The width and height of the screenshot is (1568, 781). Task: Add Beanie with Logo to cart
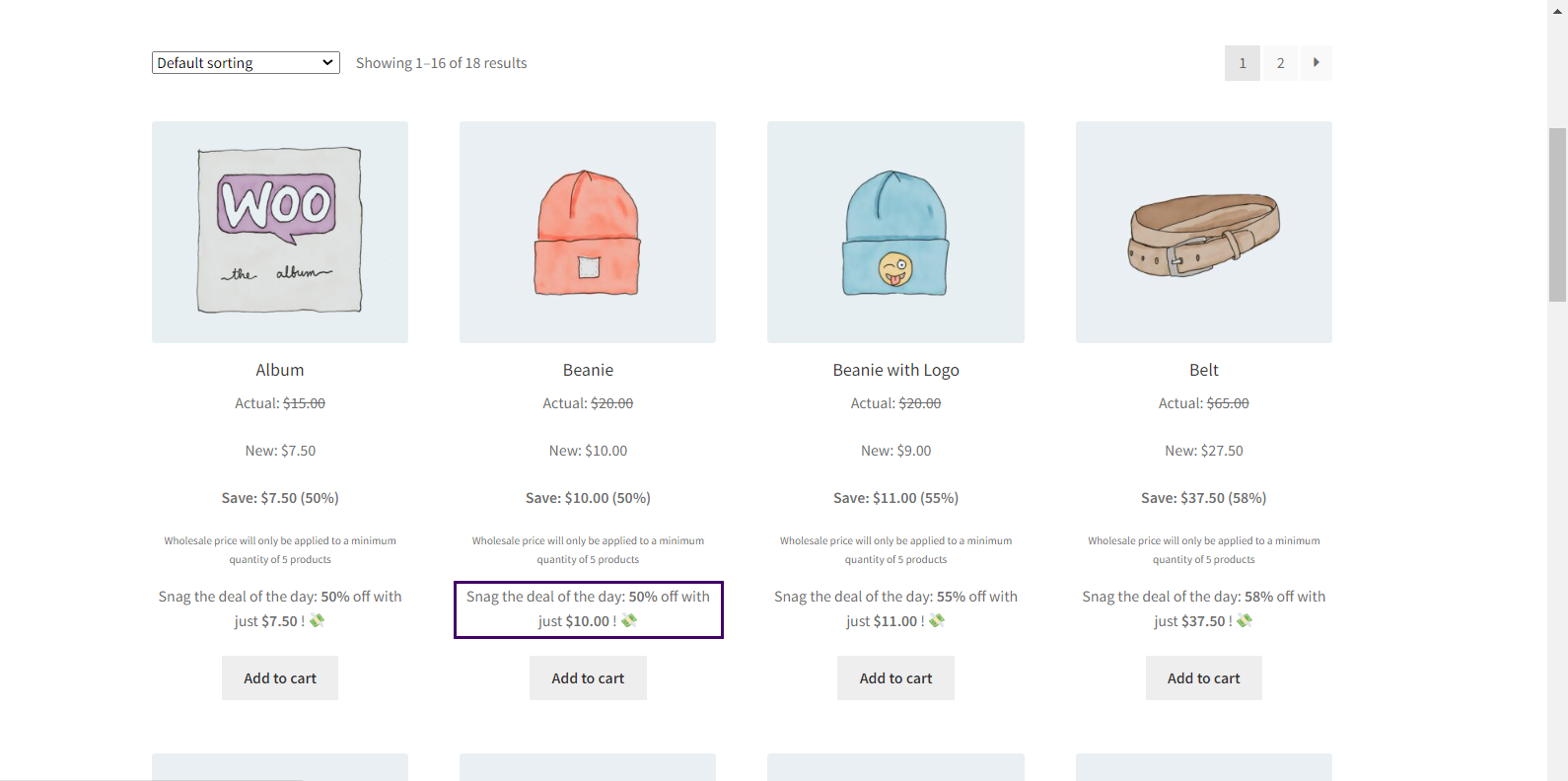pyautogui.click(x=895, y=678)
